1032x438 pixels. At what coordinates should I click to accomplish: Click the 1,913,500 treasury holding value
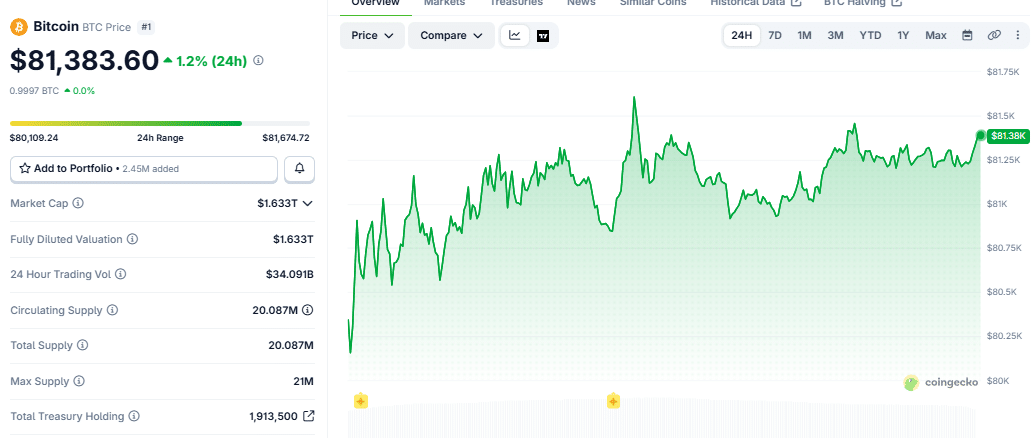pyautogui.click(x=273, y=416)
